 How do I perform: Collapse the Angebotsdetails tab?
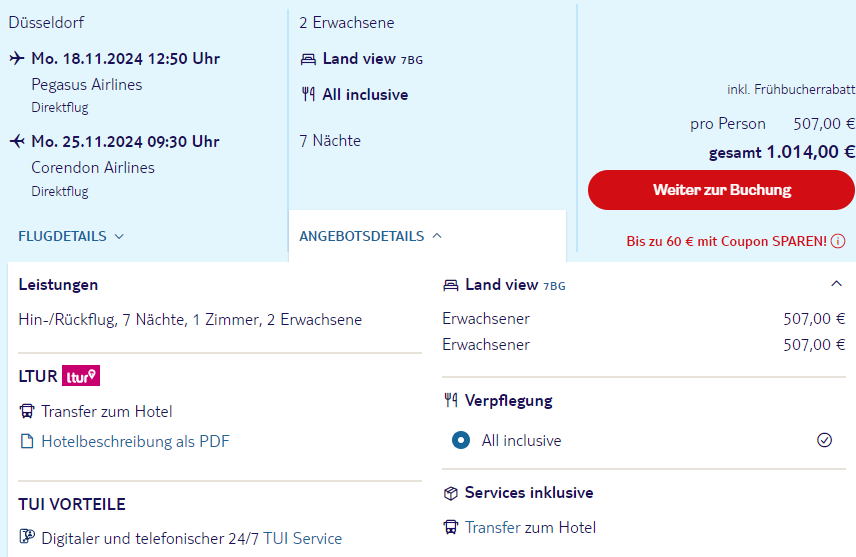[370, 237]
